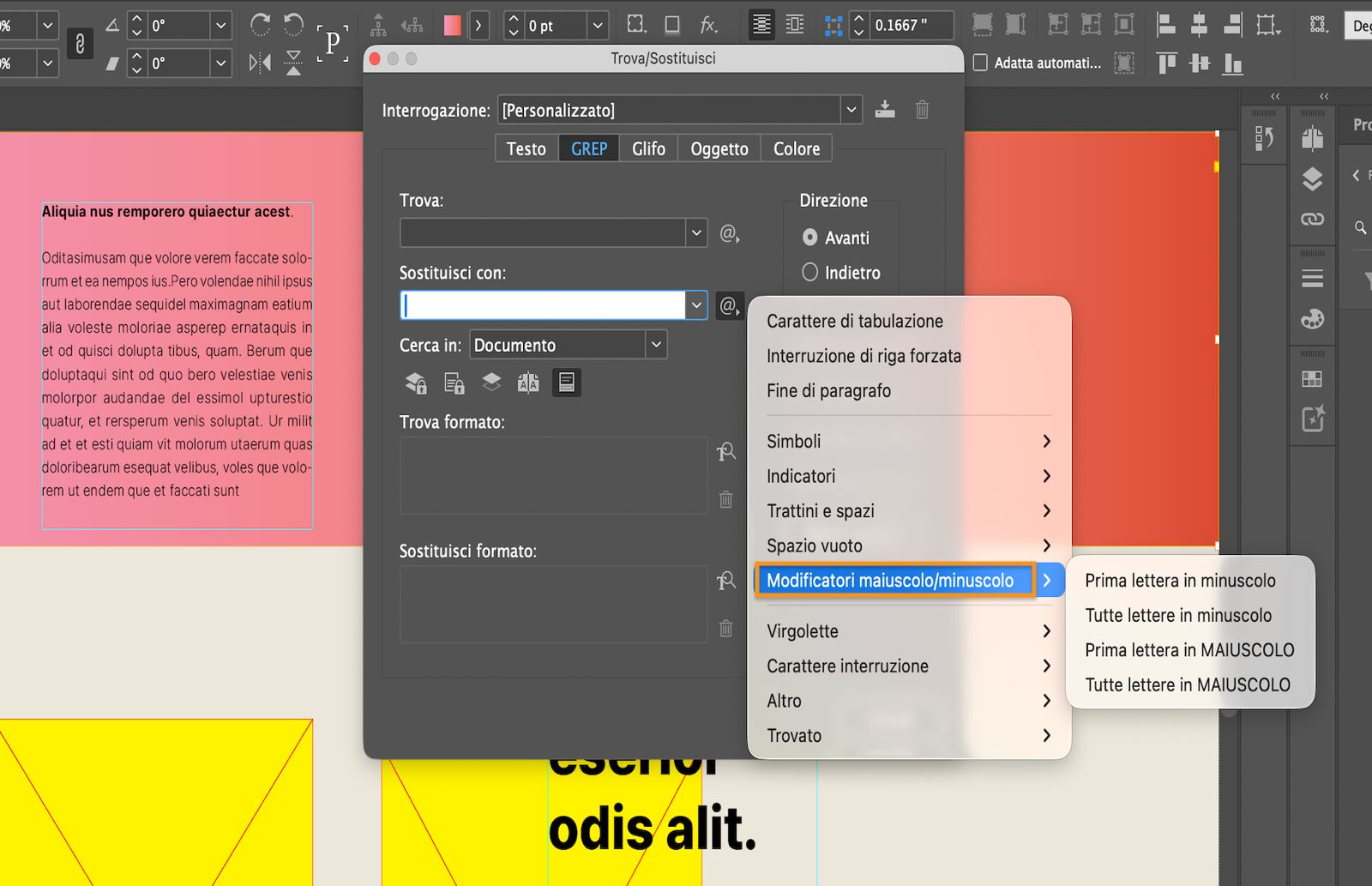Open the Links panel icon
The image size is (1372, 886).
(x=1312, y=220)
